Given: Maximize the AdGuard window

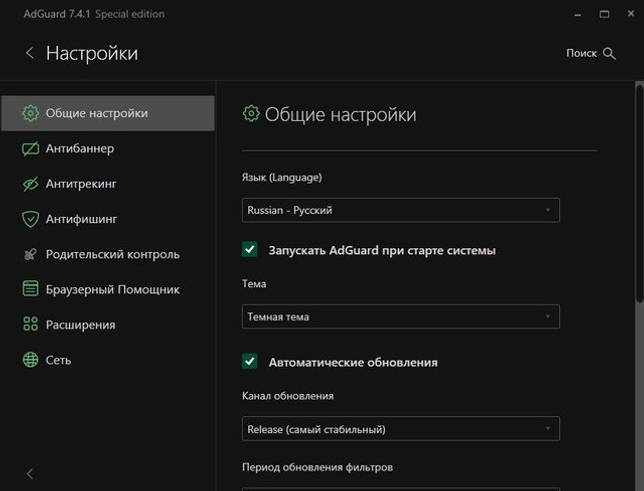Looking at the screenshot, I should click(604, 14).
